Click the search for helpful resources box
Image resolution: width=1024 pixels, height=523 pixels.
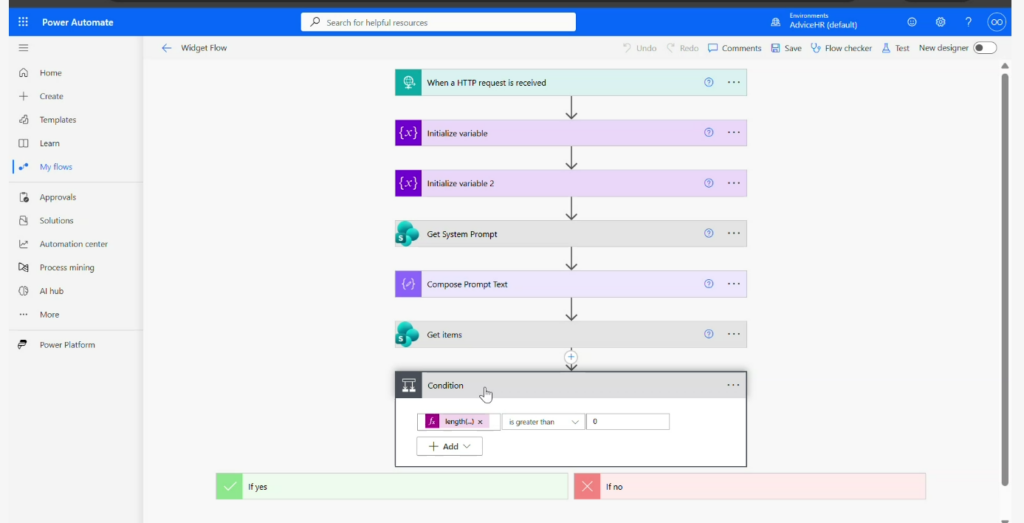(x=438, y=22)
